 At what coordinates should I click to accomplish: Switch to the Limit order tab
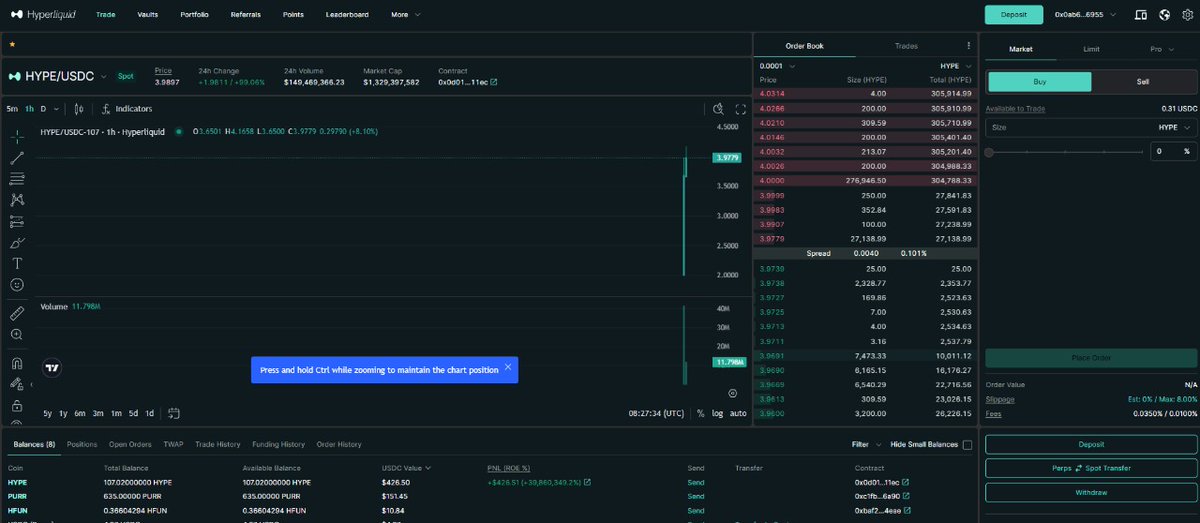coord(1091,48)
